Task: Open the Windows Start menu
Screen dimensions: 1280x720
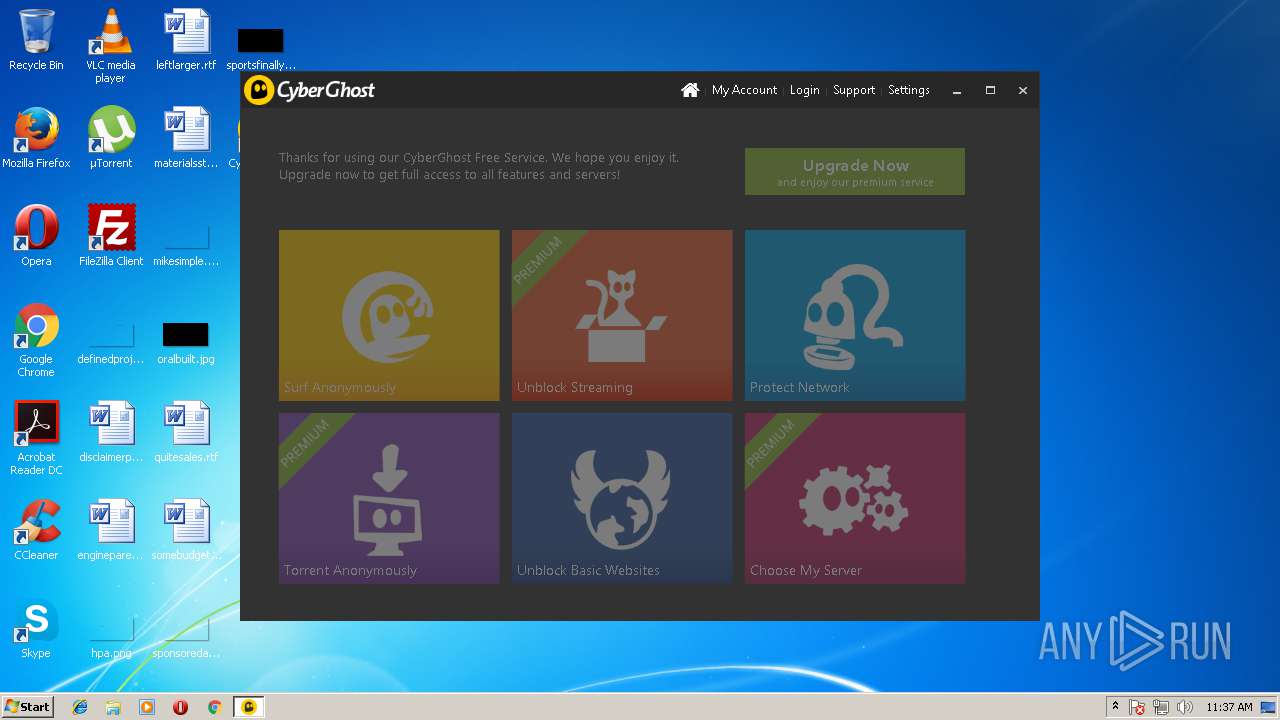Action: tap(28, 707)
